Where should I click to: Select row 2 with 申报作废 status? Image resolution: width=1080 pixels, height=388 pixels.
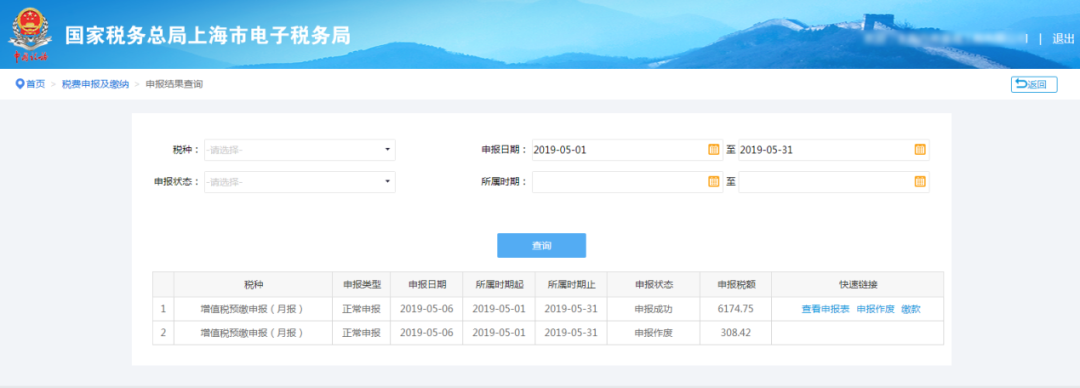coord(548,333)
